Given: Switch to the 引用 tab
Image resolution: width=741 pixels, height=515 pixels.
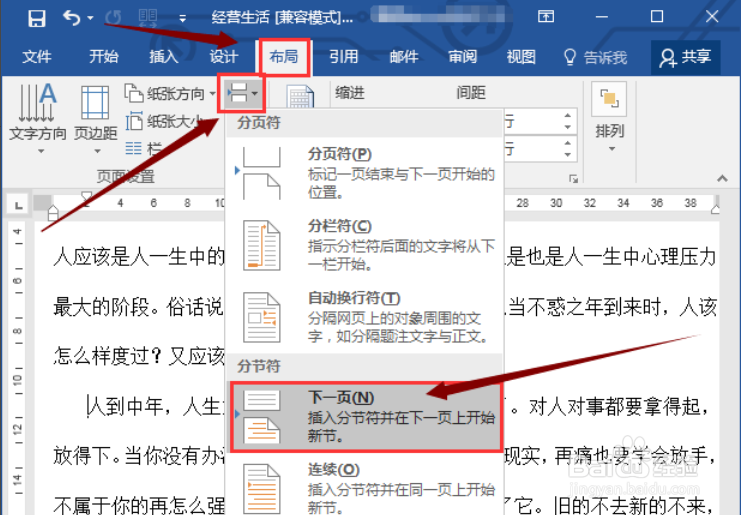Looking at the screenshot, I should pos(344,57).
